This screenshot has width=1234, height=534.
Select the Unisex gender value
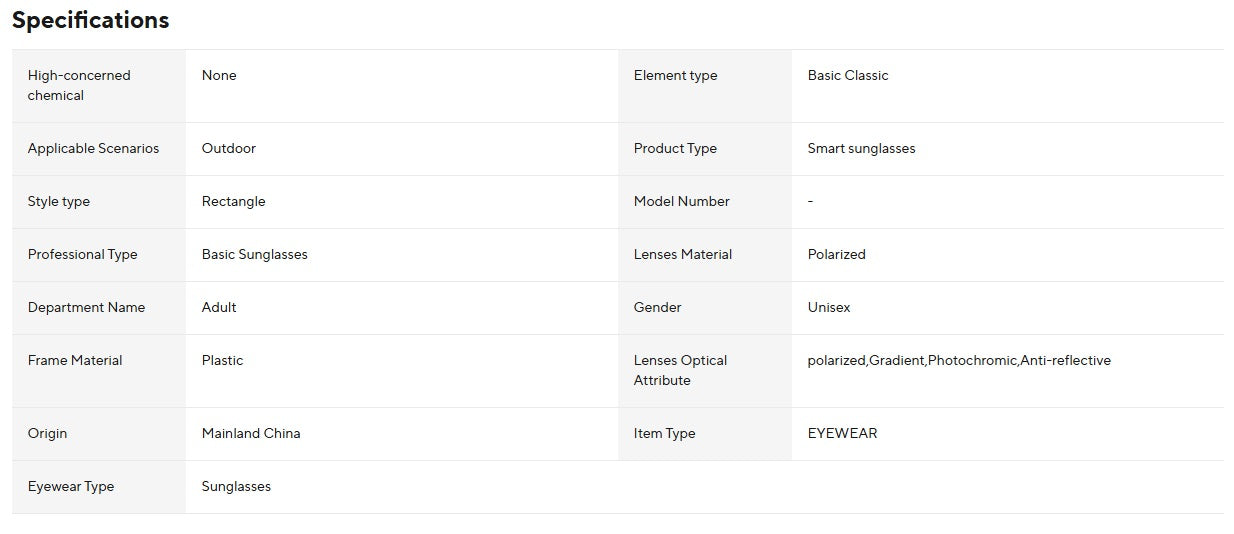(829, 307)
